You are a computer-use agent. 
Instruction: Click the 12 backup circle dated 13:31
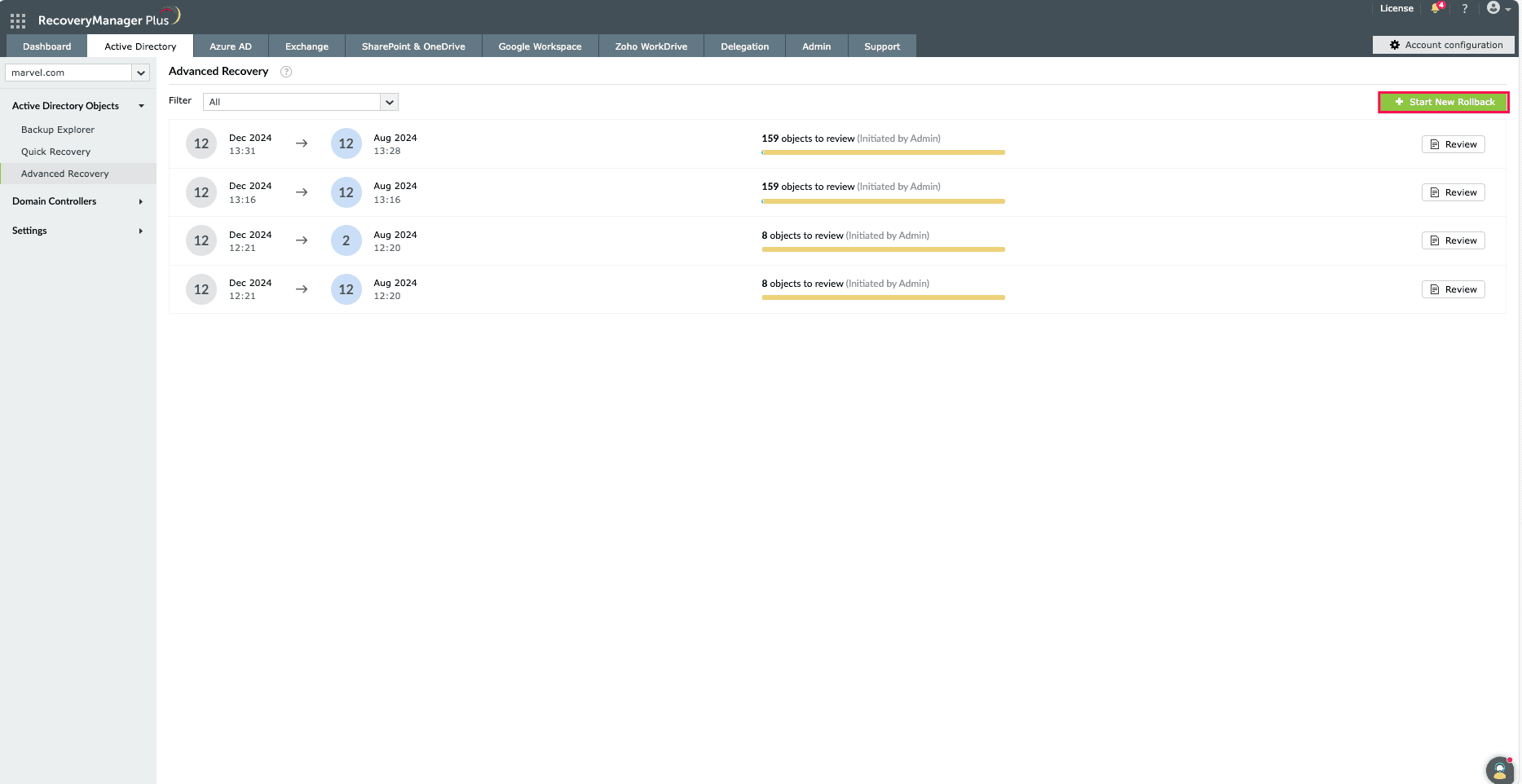point(201,144)
